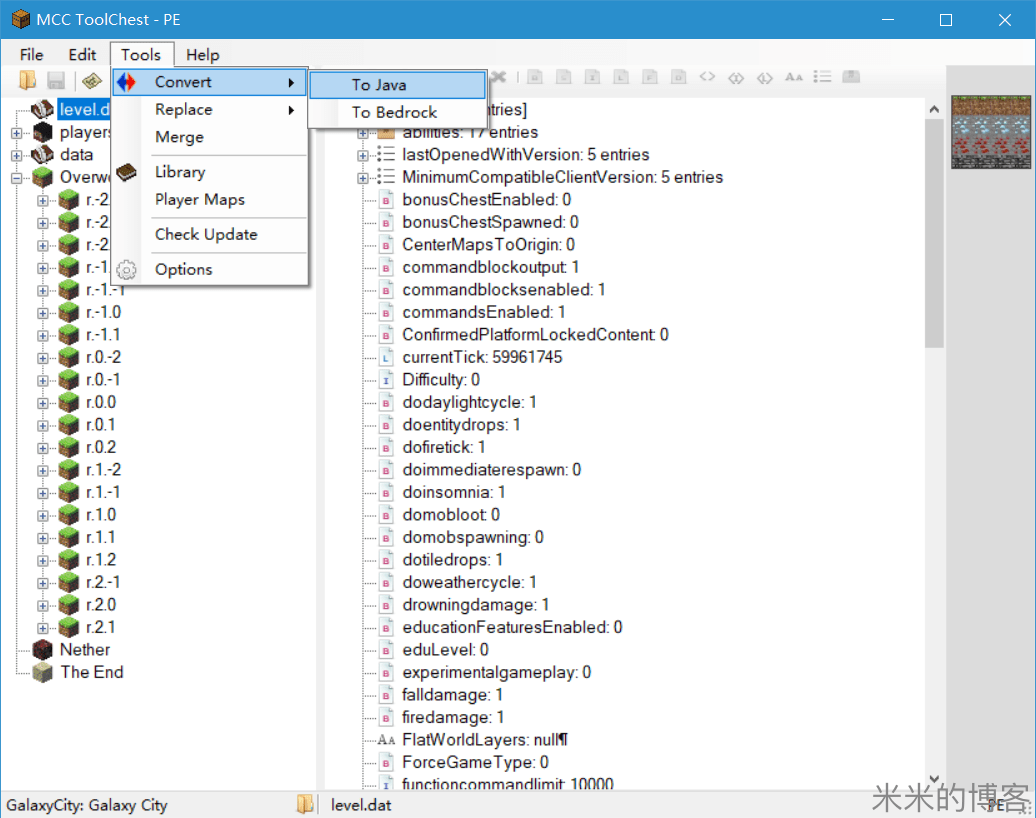Screen dimensions: 1036x818
Task: Click the gear icon beside Options
Action: click(x=127, y=270)
